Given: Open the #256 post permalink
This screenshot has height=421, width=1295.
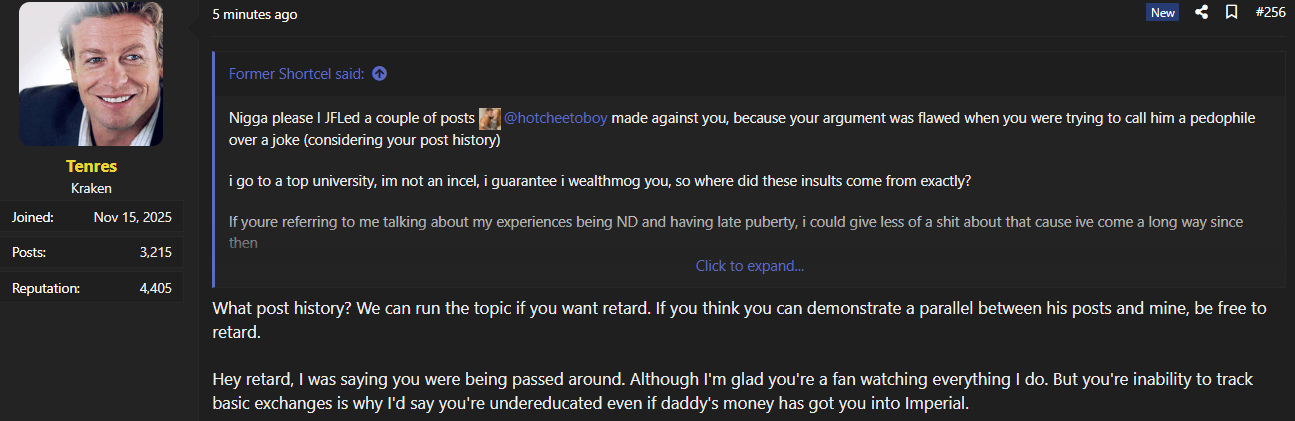Looking at the screenshot, I should click(1269, 13).
